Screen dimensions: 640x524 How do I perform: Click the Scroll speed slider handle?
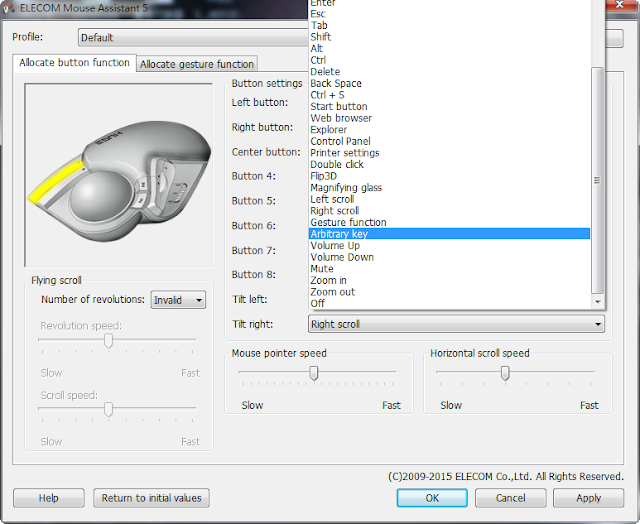coord(108,409)
